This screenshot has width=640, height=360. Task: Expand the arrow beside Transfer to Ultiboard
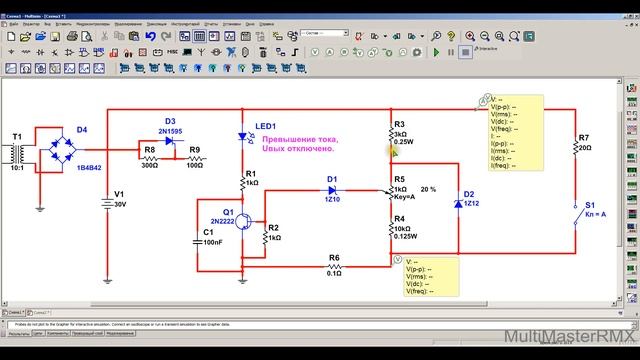385,37
